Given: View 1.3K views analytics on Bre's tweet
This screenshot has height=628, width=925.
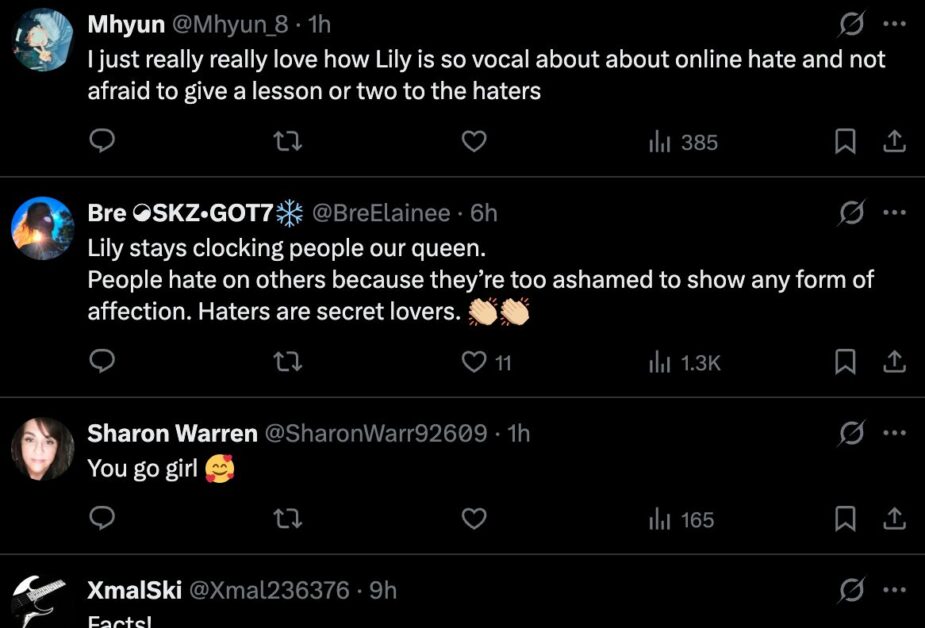Looking at the screenshot, I should [684, 362].
